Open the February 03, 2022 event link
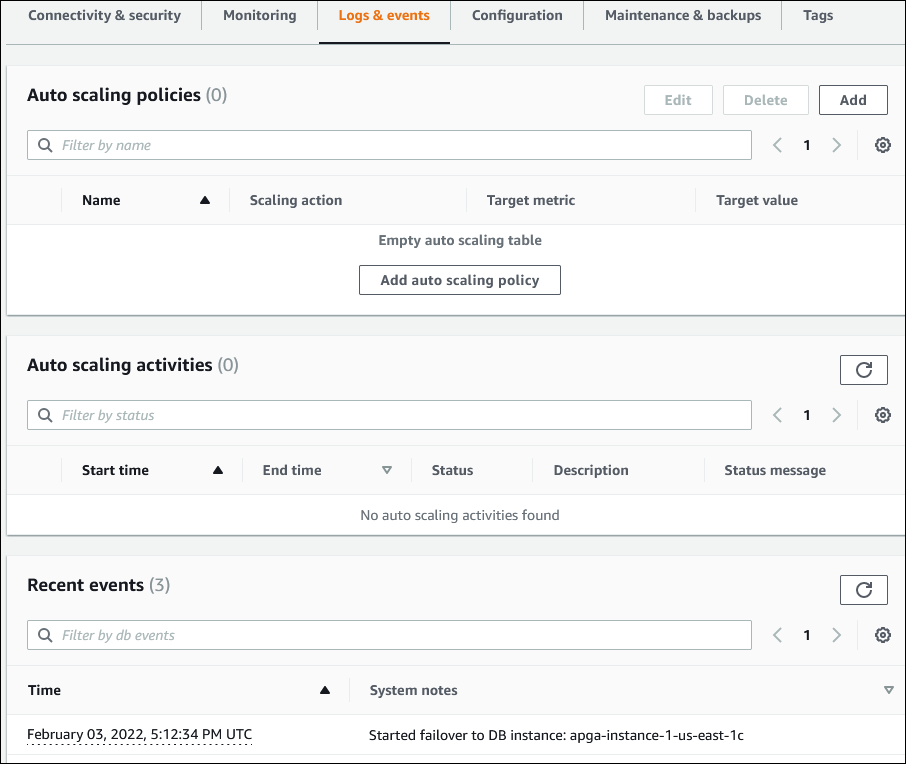Viewport: 906px width, 764px height. tap(140, 734)
